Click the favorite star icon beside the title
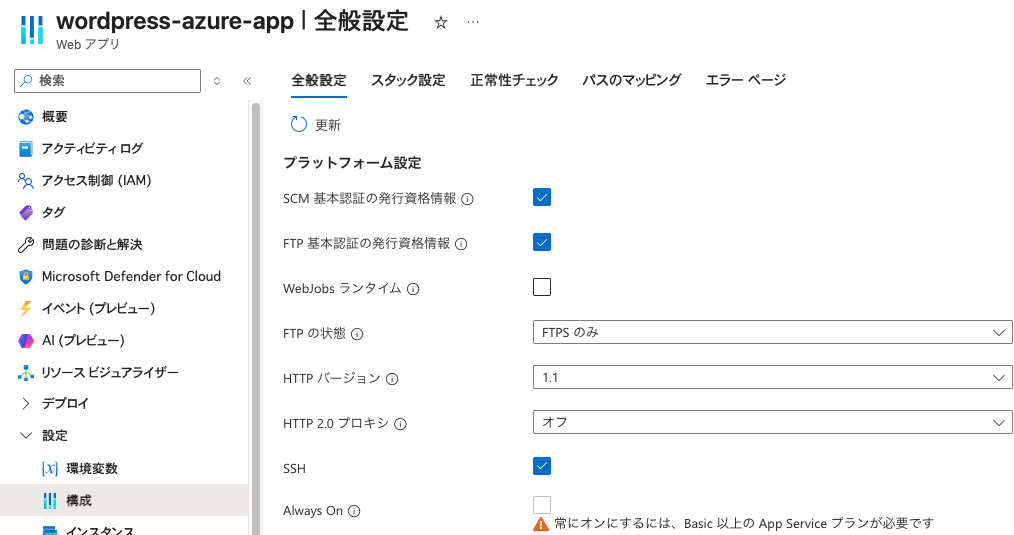Screen dimensions: 1014x535 [440, 23]
